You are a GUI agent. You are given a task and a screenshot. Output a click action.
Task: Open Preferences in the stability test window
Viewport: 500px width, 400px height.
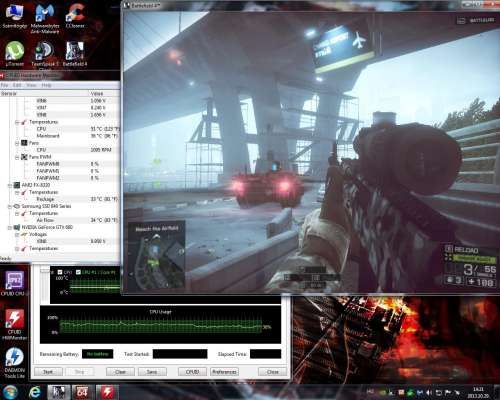pos(224,372)
